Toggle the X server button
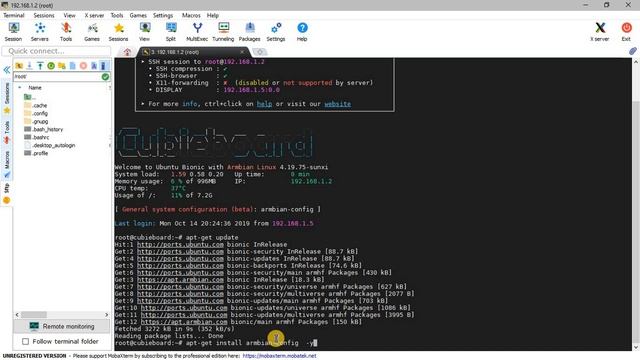The height and width of the screenshot is (360, 640). [600, 32]
